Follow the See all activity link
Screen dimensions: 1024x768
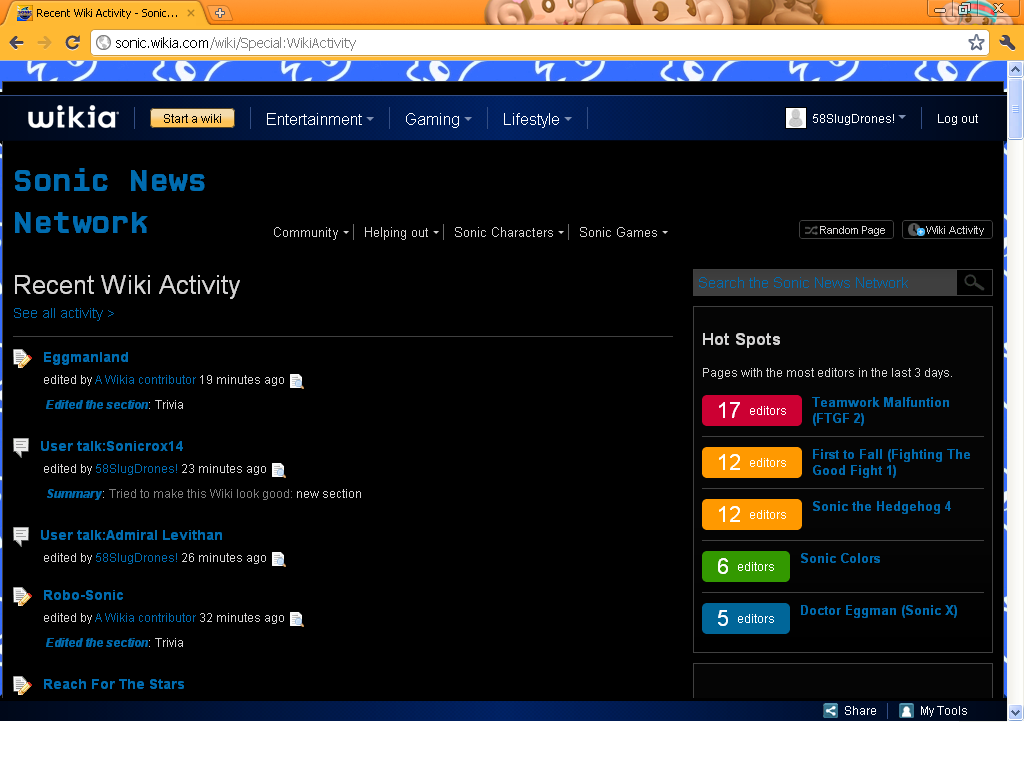[x=64, y=313]
